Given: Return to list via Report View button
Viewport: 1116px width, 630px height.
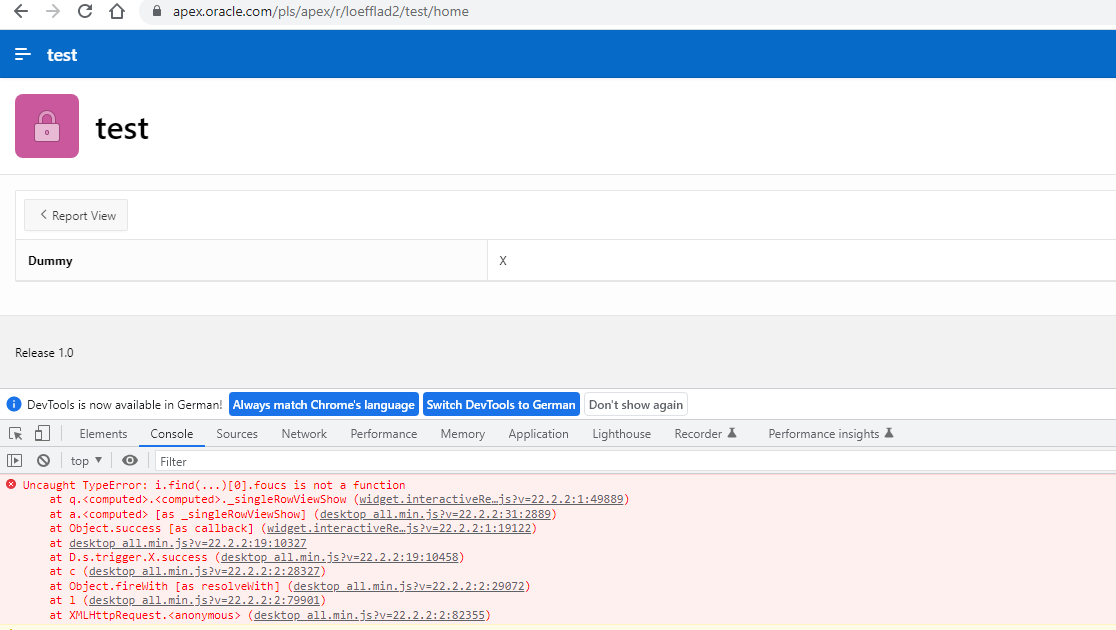Looking at the screenshot, I should tap(76, 216).
